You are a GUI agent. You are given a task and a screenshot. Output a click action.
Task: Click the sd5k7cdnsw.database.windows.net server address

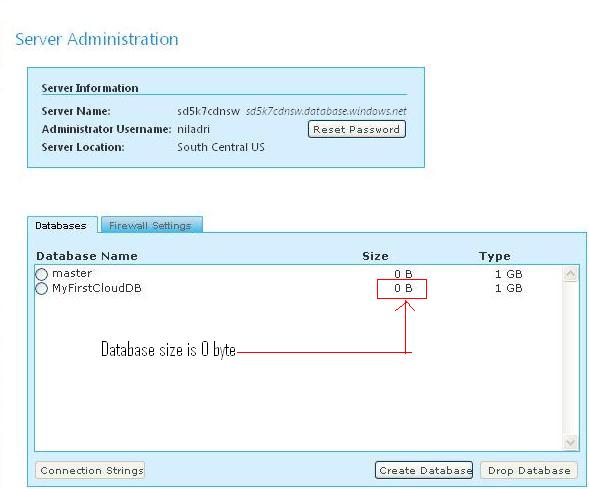click(326, 111)
